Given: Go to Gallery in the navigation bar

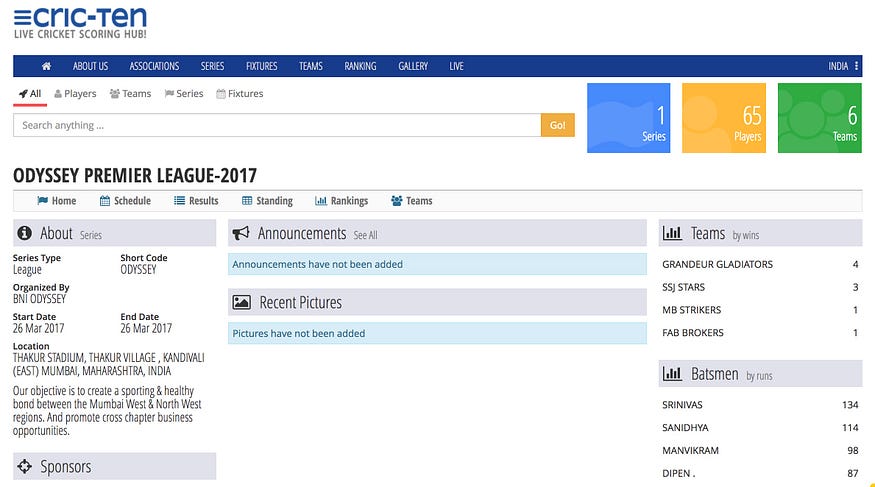Looking at the screenshot, I should tap(413, 66).
